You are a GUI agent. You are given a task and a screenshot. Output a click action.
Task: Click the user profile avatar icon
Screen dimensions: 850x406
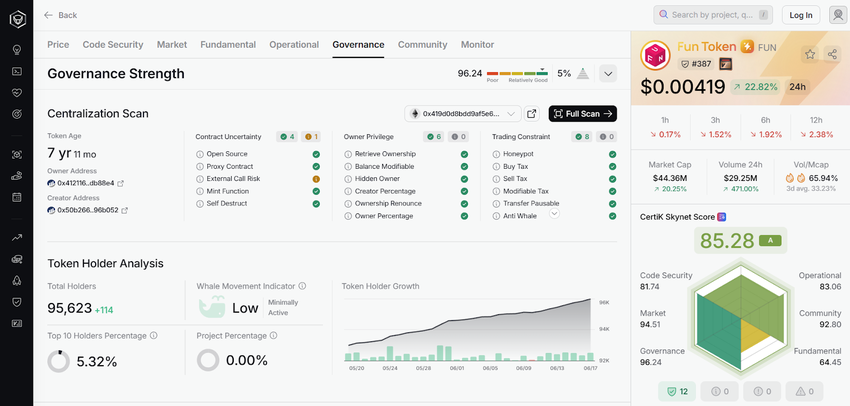coord(837,15)
